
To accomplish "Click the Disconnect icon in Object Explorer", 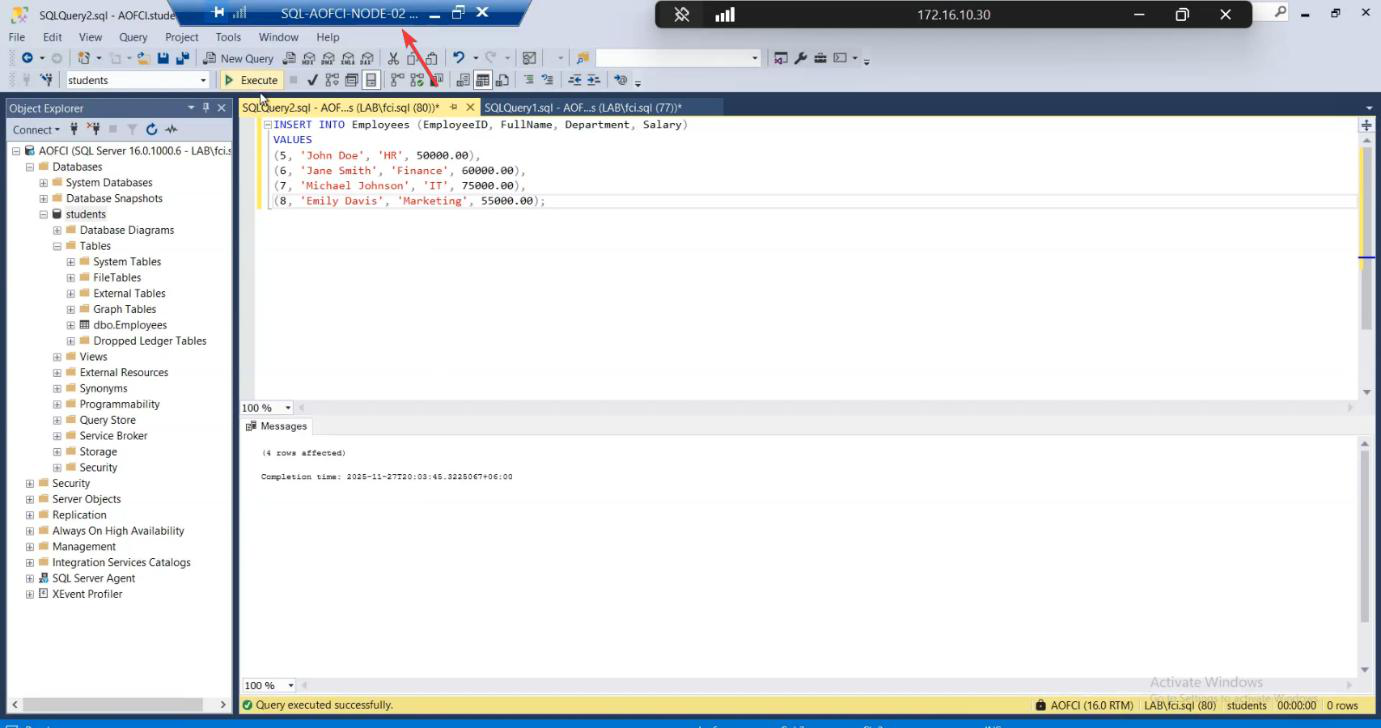I will pos(93,129).
